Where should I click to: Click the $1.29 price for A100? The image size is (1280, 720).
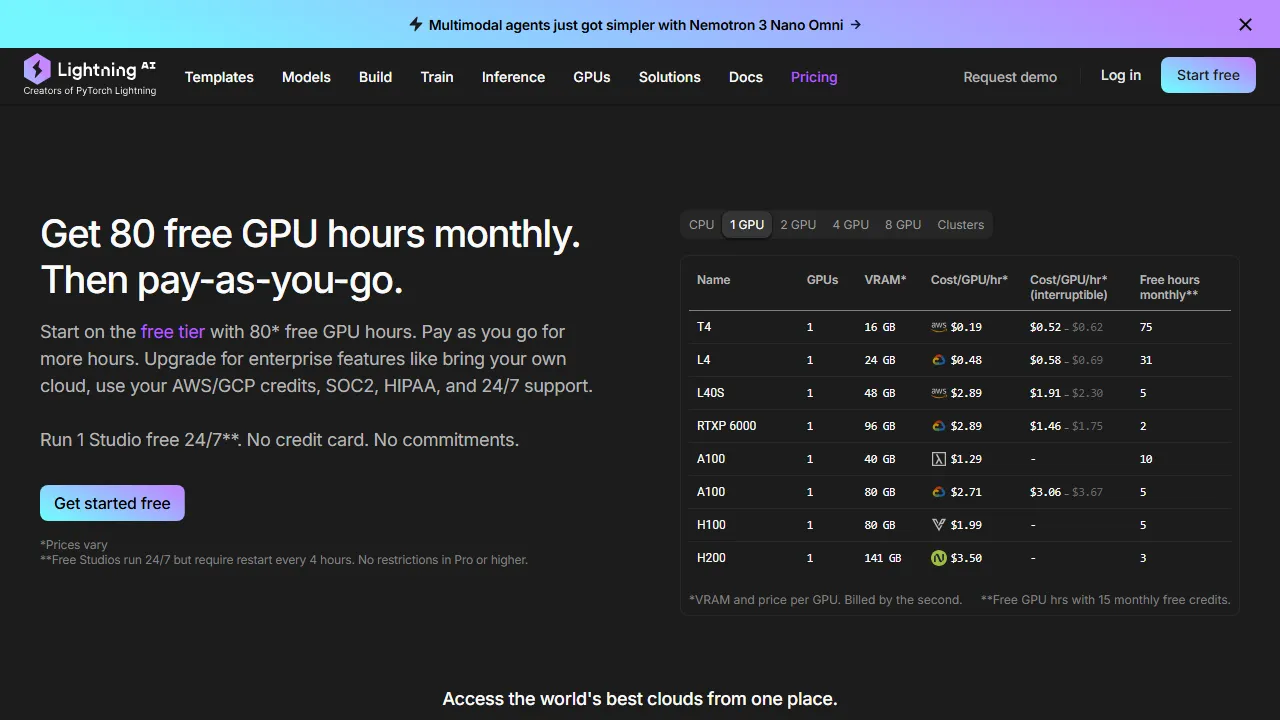966,459
